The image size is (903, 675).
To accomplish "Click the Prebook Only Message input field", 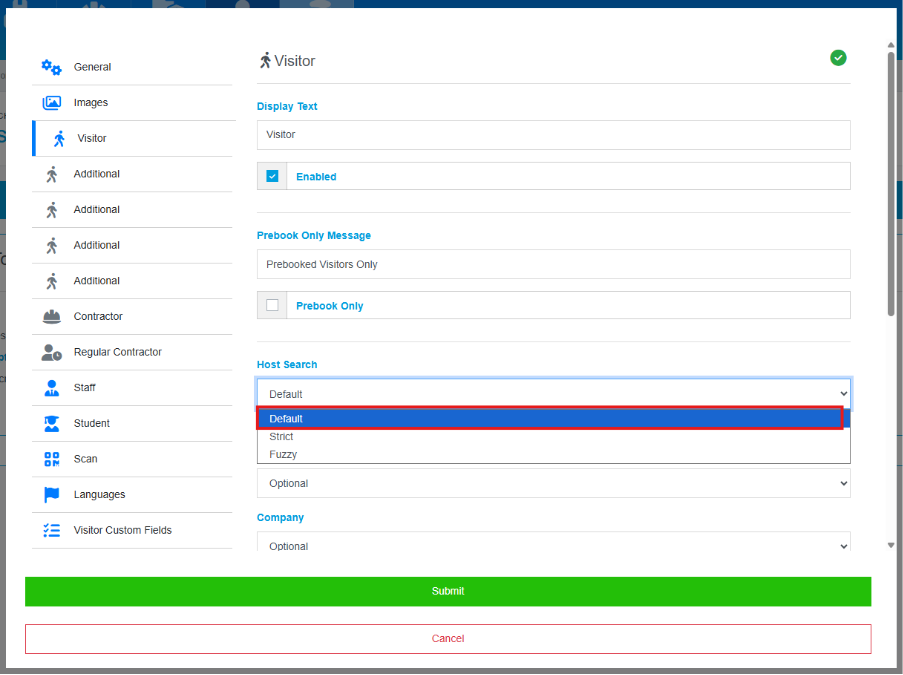I will [553, 264].
